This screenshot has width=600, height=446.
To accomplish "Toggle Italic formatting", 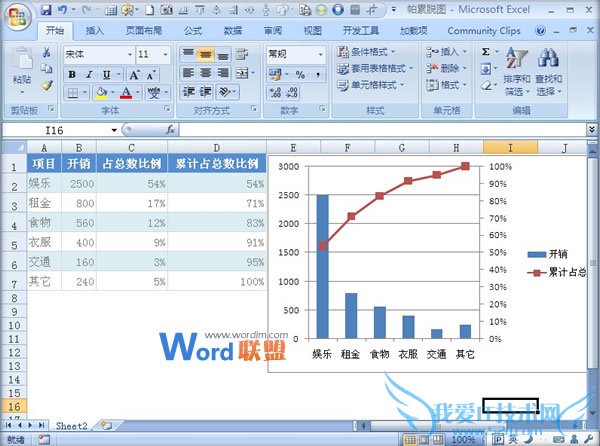I will click(89, 74).
